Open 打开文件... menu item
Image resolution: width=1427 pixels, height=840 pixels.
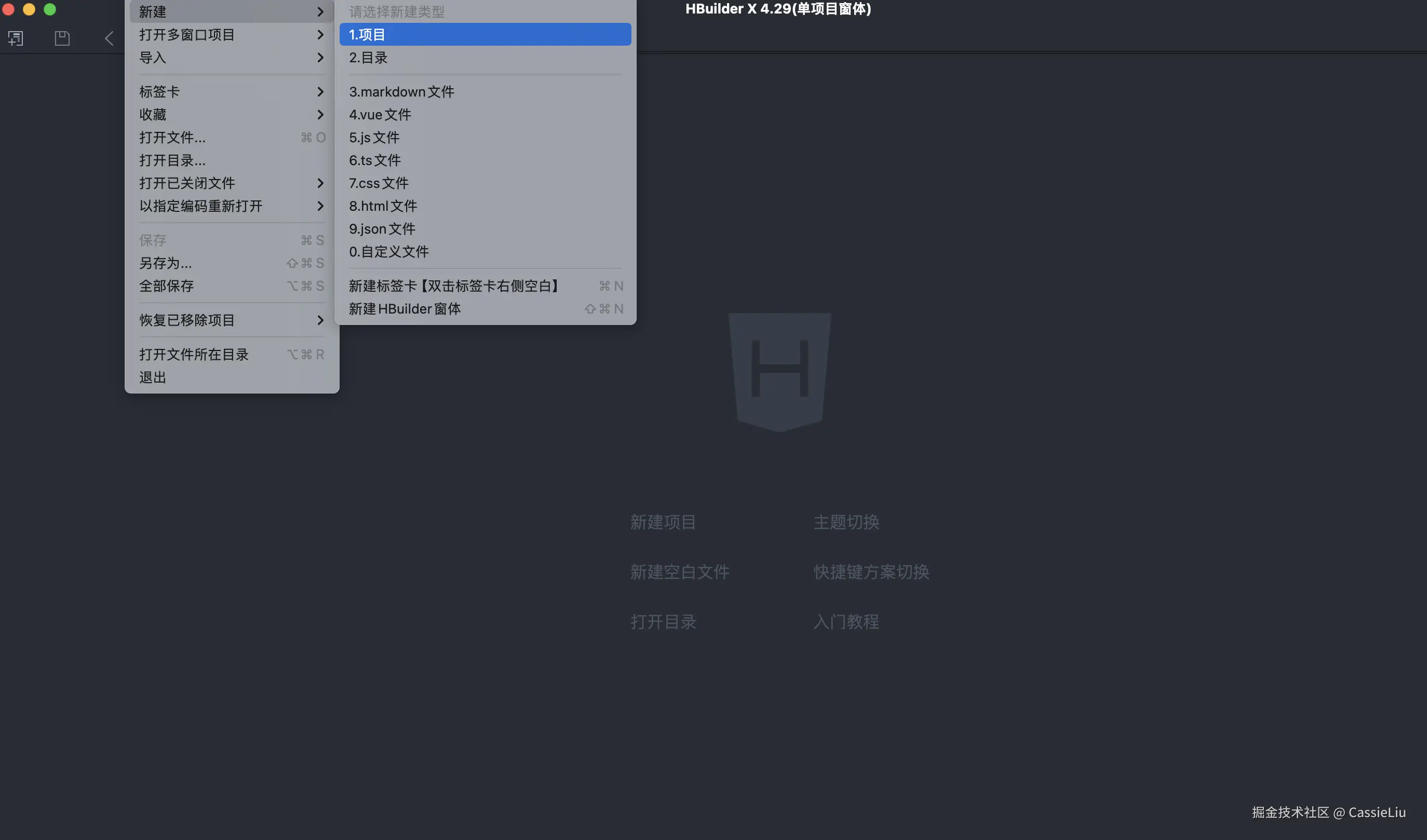[x=173, y=138]
